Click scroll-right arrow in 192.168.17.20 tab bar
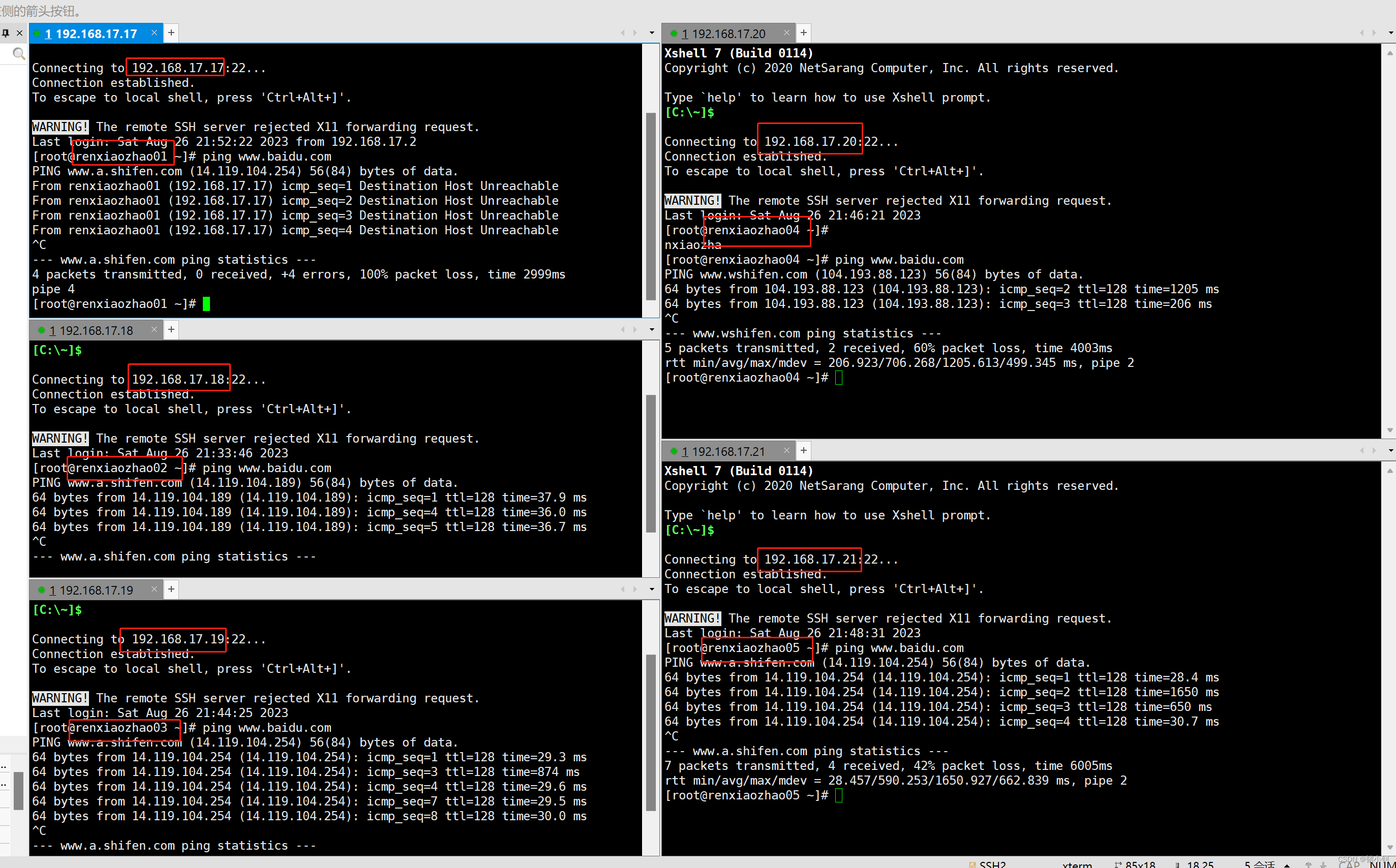The image size is (1396, 868). click(x=1374, y=34)
